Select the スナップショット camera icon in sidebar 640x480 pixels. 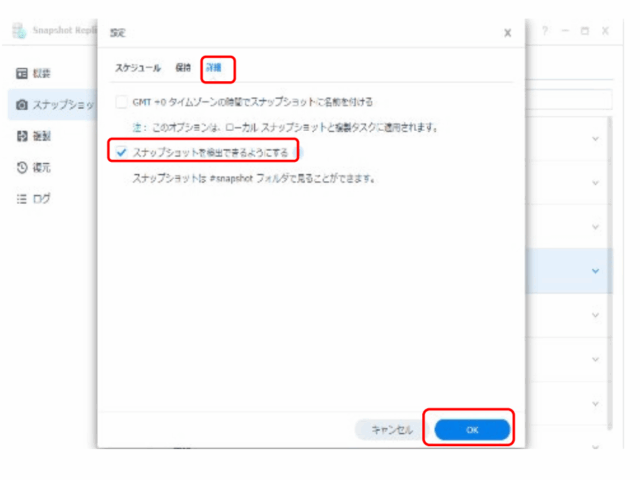21,105
